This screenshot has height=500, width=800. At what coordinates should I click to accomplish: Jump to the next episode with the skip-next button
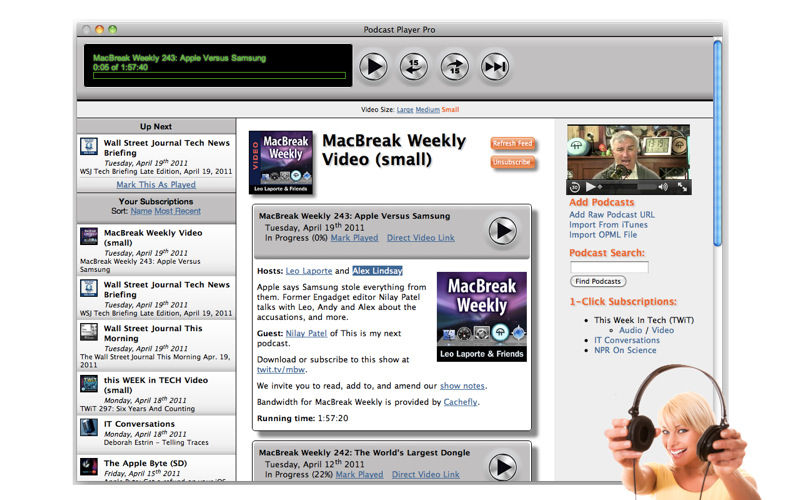click(x=494, y=66)
